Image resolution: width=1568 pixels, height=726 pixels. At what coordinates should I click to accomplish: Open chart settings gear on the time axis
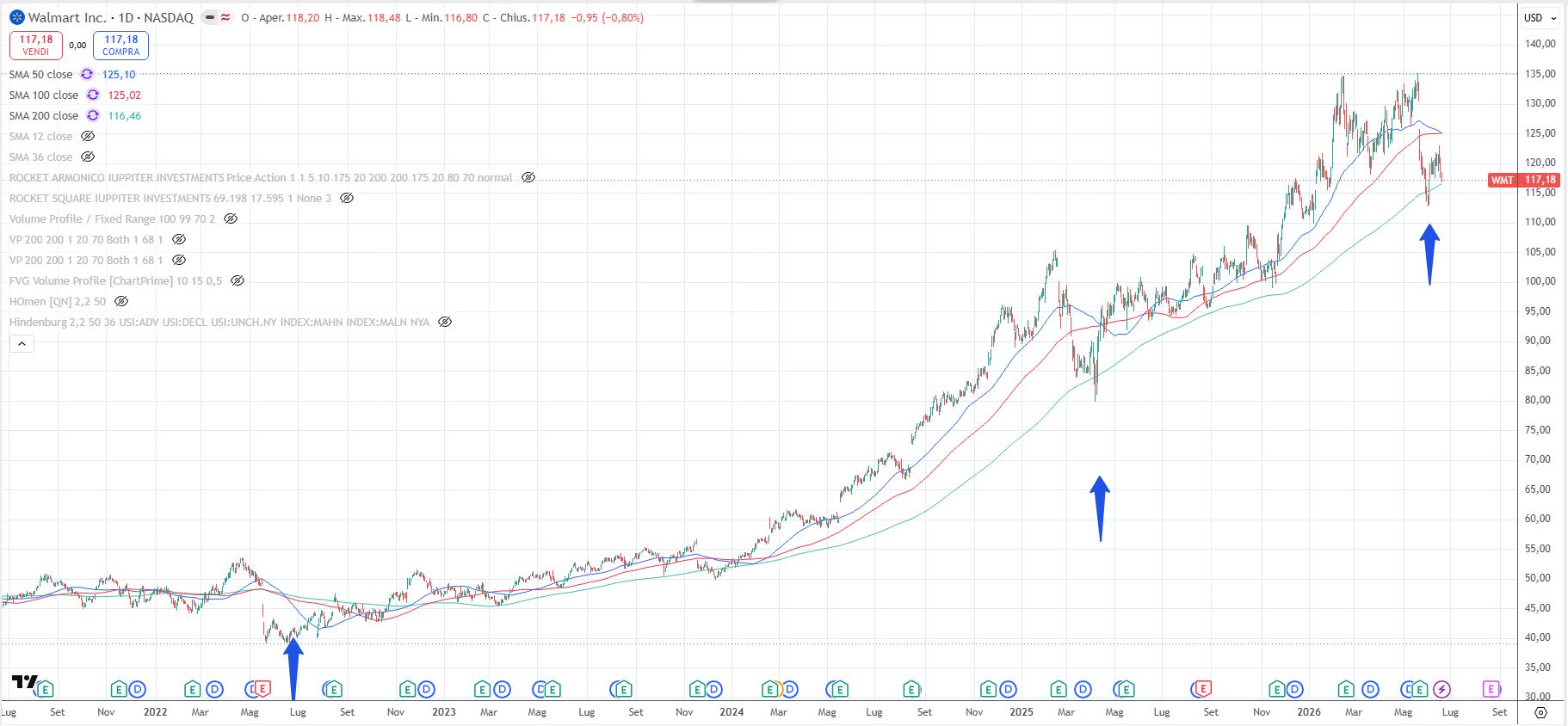click(x=1541, y=712)
